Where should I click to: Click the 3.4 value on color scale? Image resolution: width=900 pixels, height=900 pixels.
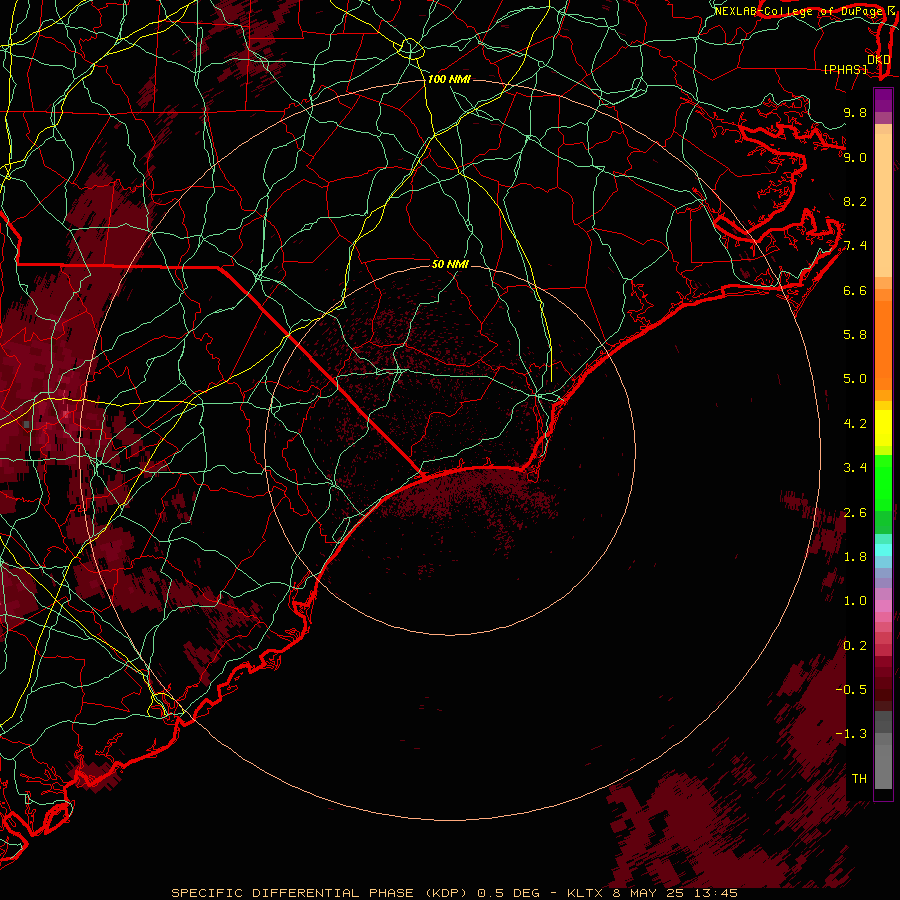pos(855,468)
